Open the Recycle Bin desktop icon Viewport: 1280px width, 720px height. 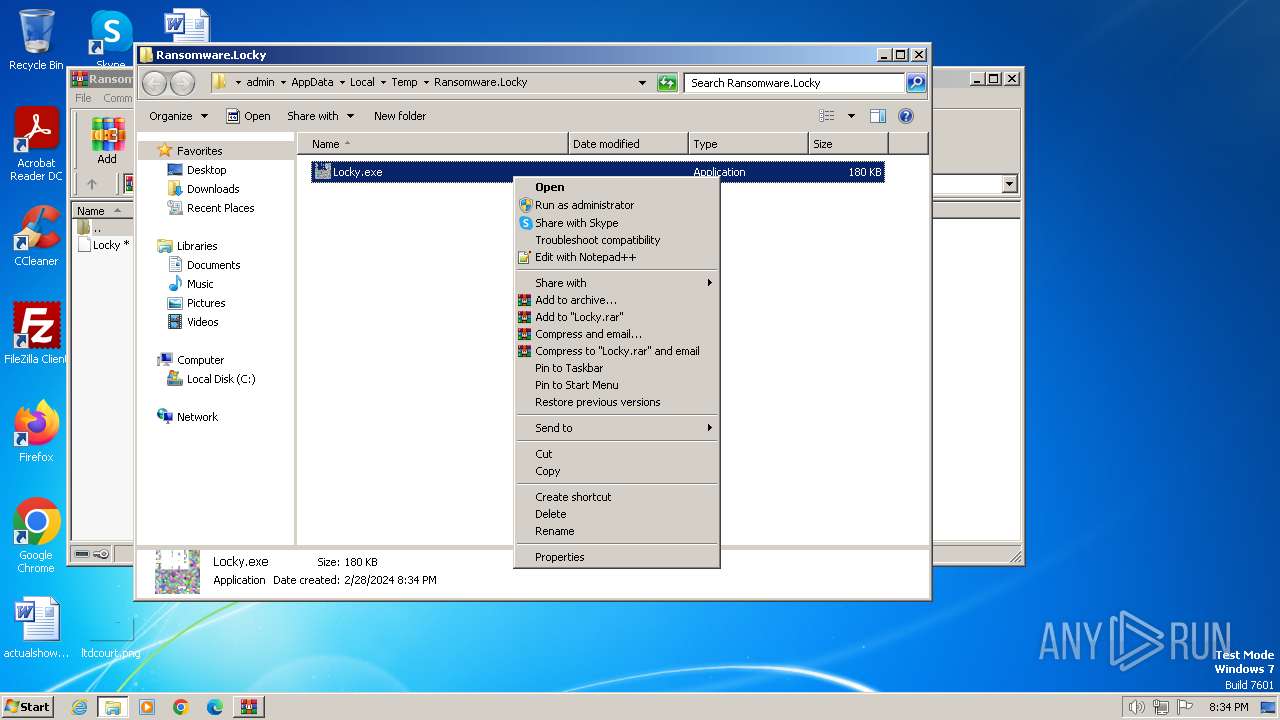(36, 40)
